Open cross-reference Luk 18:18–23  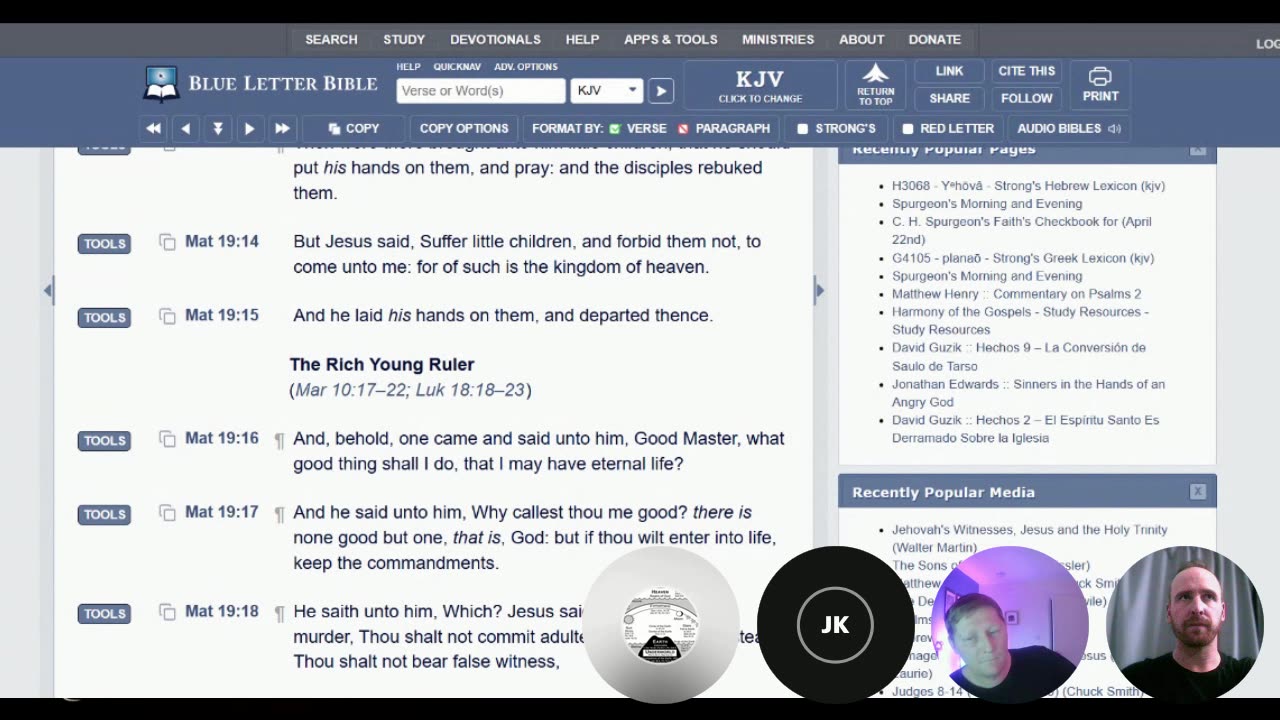coord(470,390)
